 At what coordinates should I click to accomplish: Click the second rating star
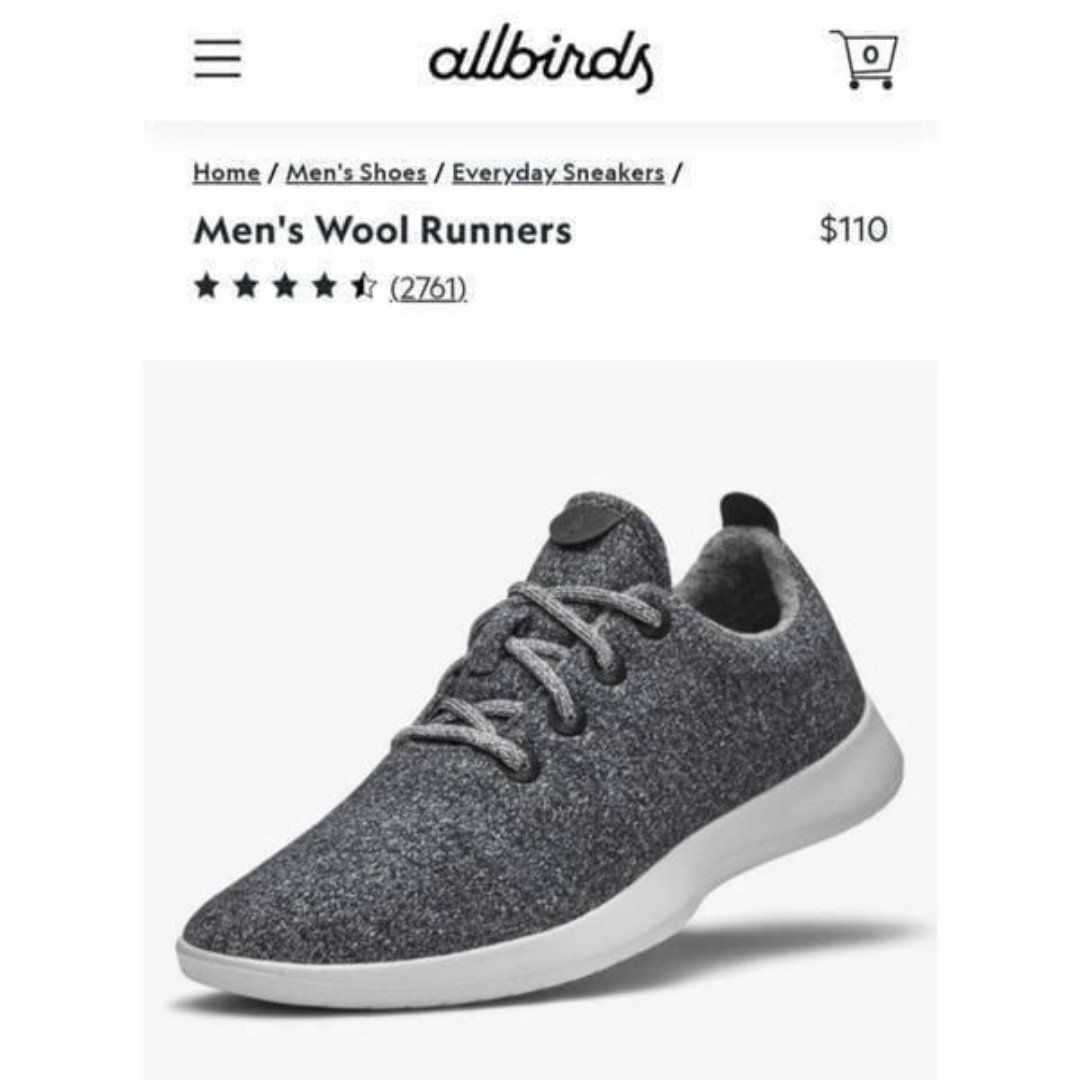tap(245, 286)
